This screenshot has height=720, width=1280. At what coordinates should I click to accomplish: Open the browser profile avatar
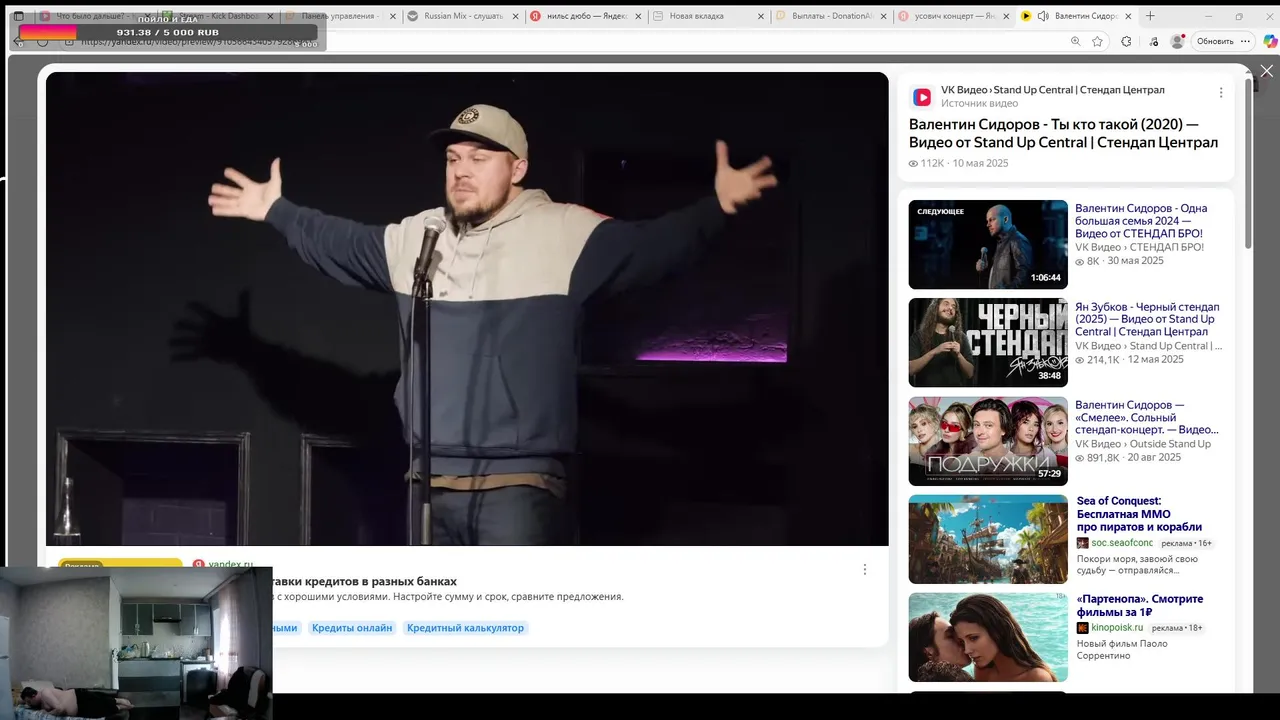click(1177, 41)
